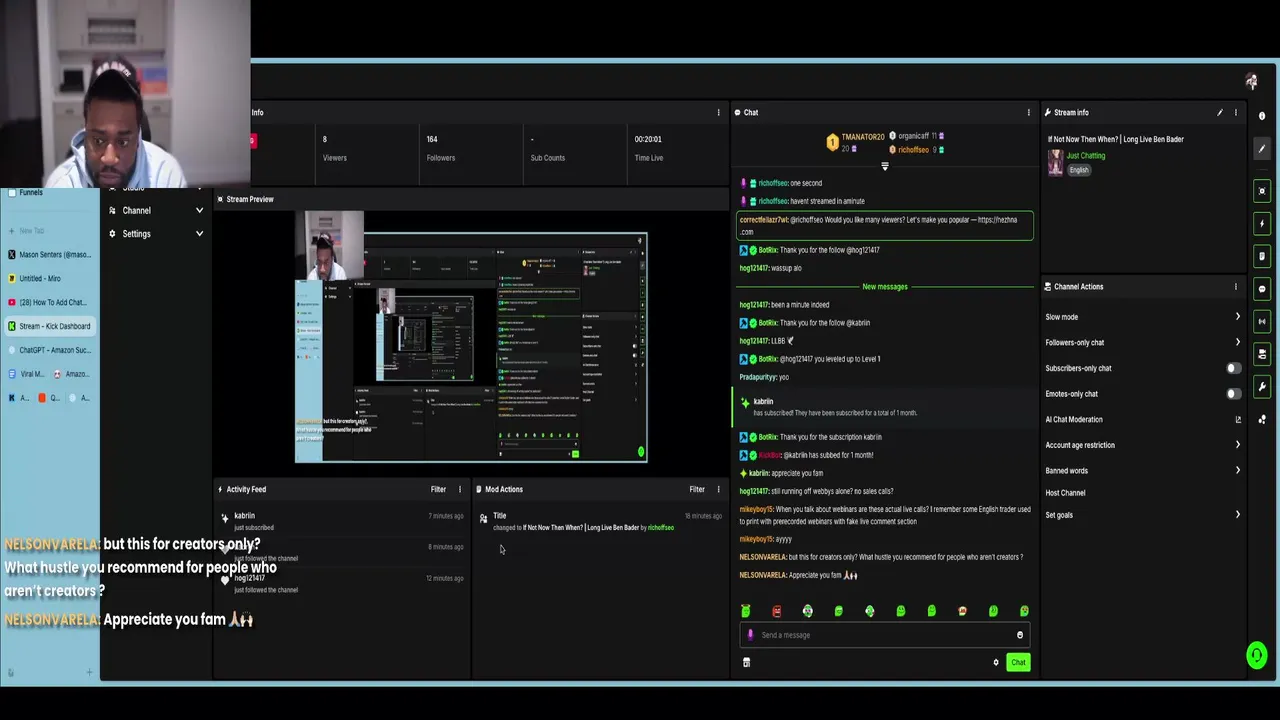The height and width of the screenshot is (720, 1280).
Task: Open emoji picker in message box
Action: 1020,635
